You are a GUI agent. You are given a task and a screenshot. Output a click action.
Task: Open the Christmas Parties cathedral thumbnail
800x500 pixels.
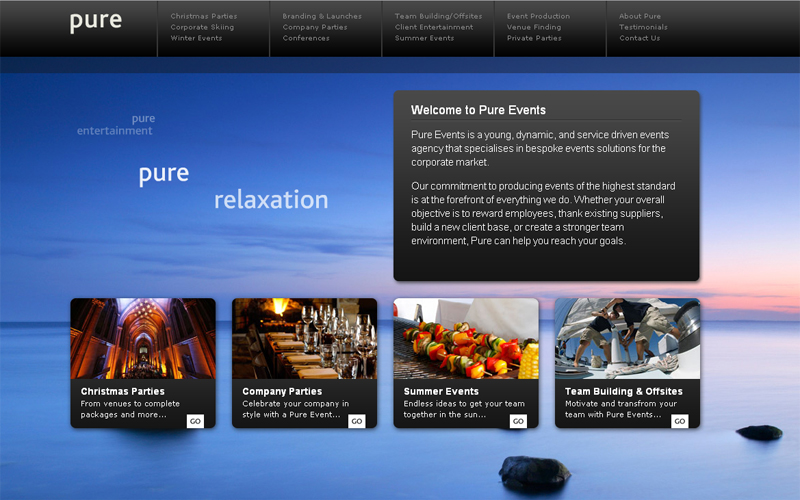143,338
